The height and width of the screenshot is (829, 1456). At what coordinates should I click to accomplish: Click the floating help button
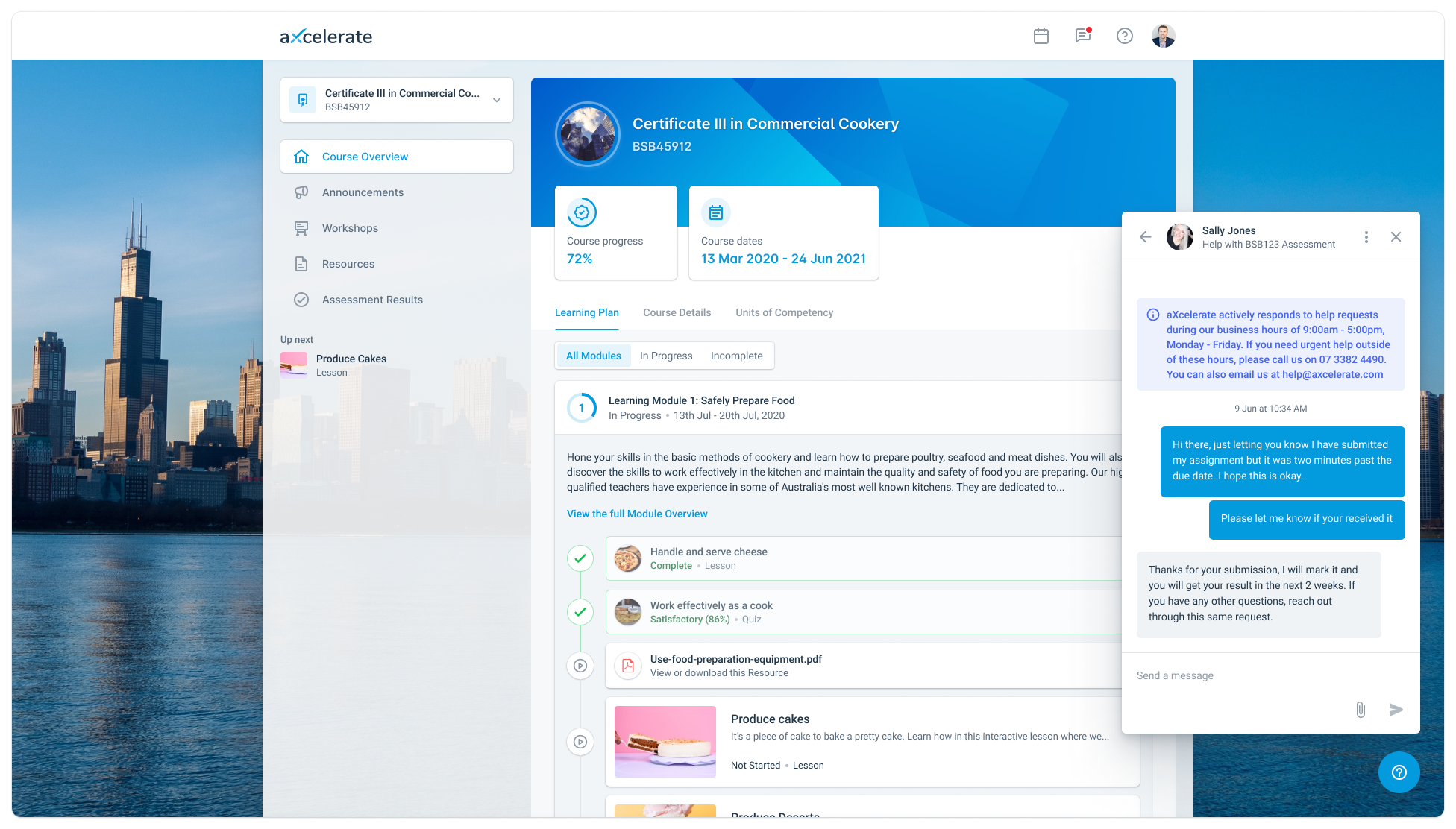[1399, 772]
